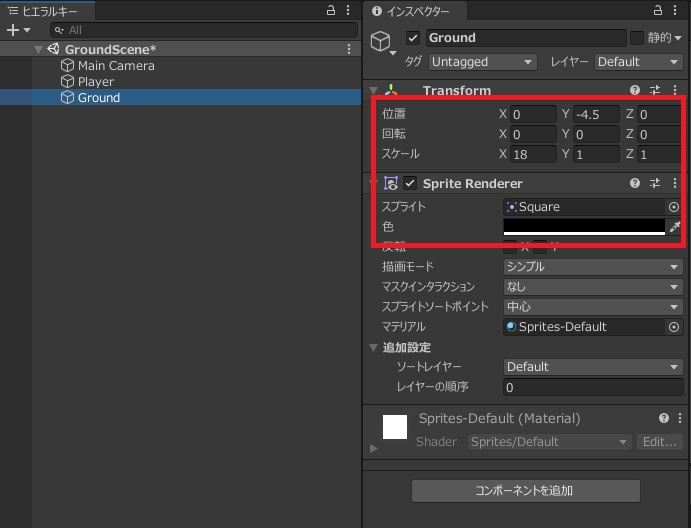Click コンポーネントを追加 button
Image resolution: width=691 pixels, height=528 pixels.
(526, 491)
